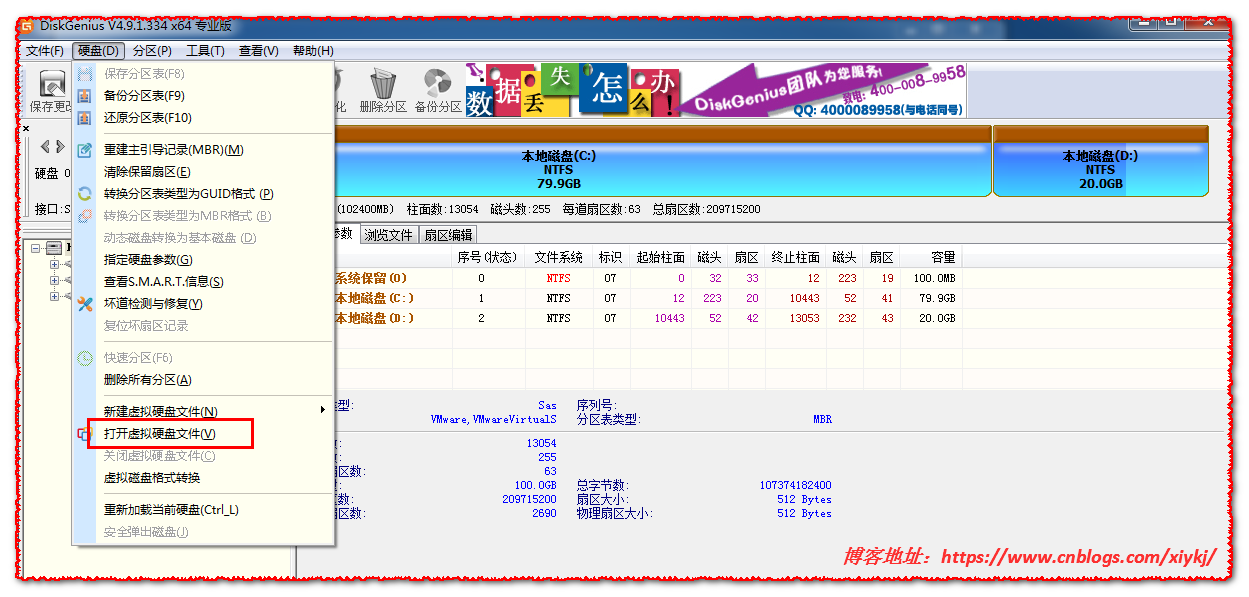Click the 保存更改 toolbar icon

(x=52, y=90)
